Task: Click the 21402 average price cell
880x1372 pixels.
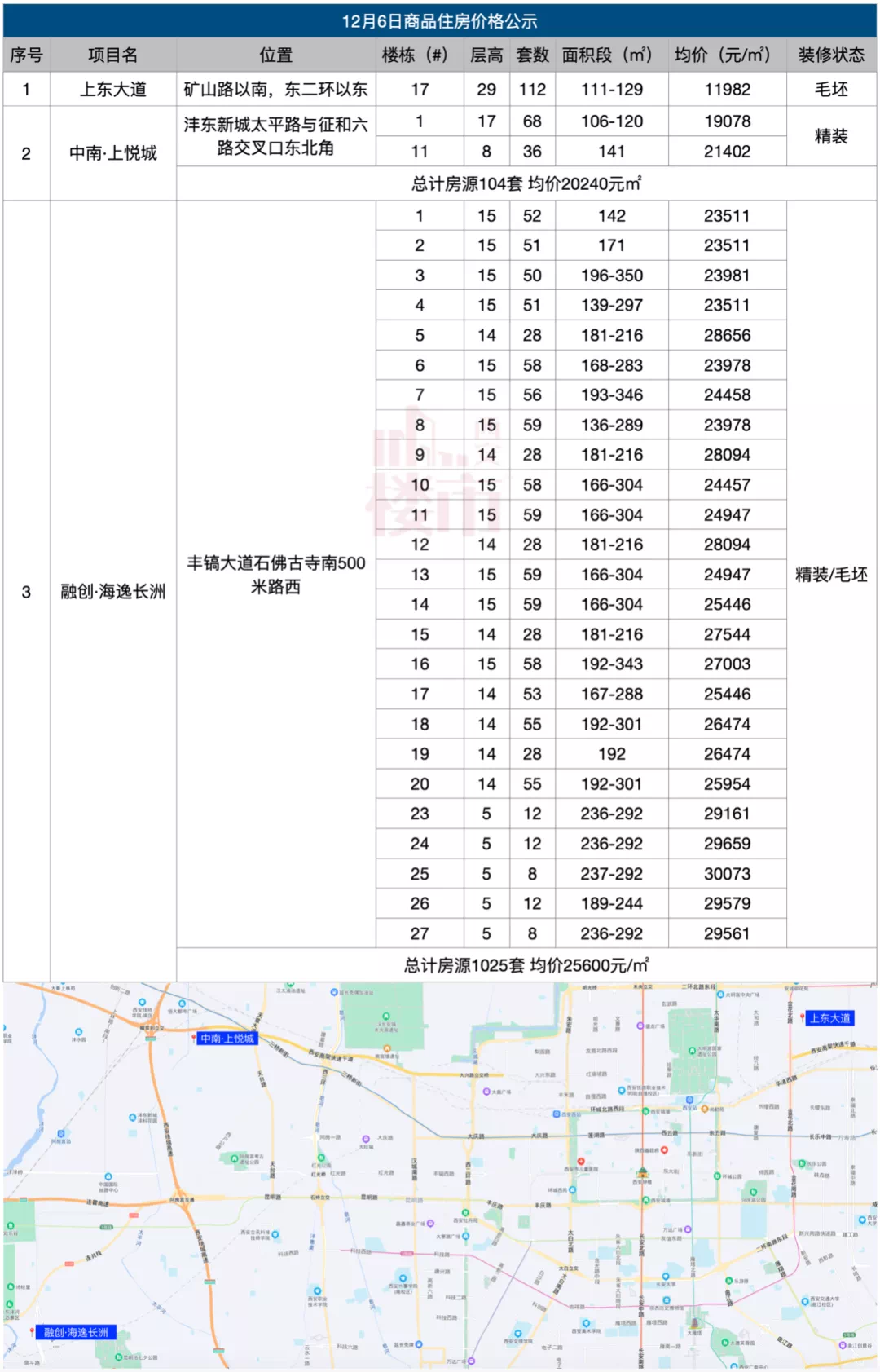Action: point(727,152)
